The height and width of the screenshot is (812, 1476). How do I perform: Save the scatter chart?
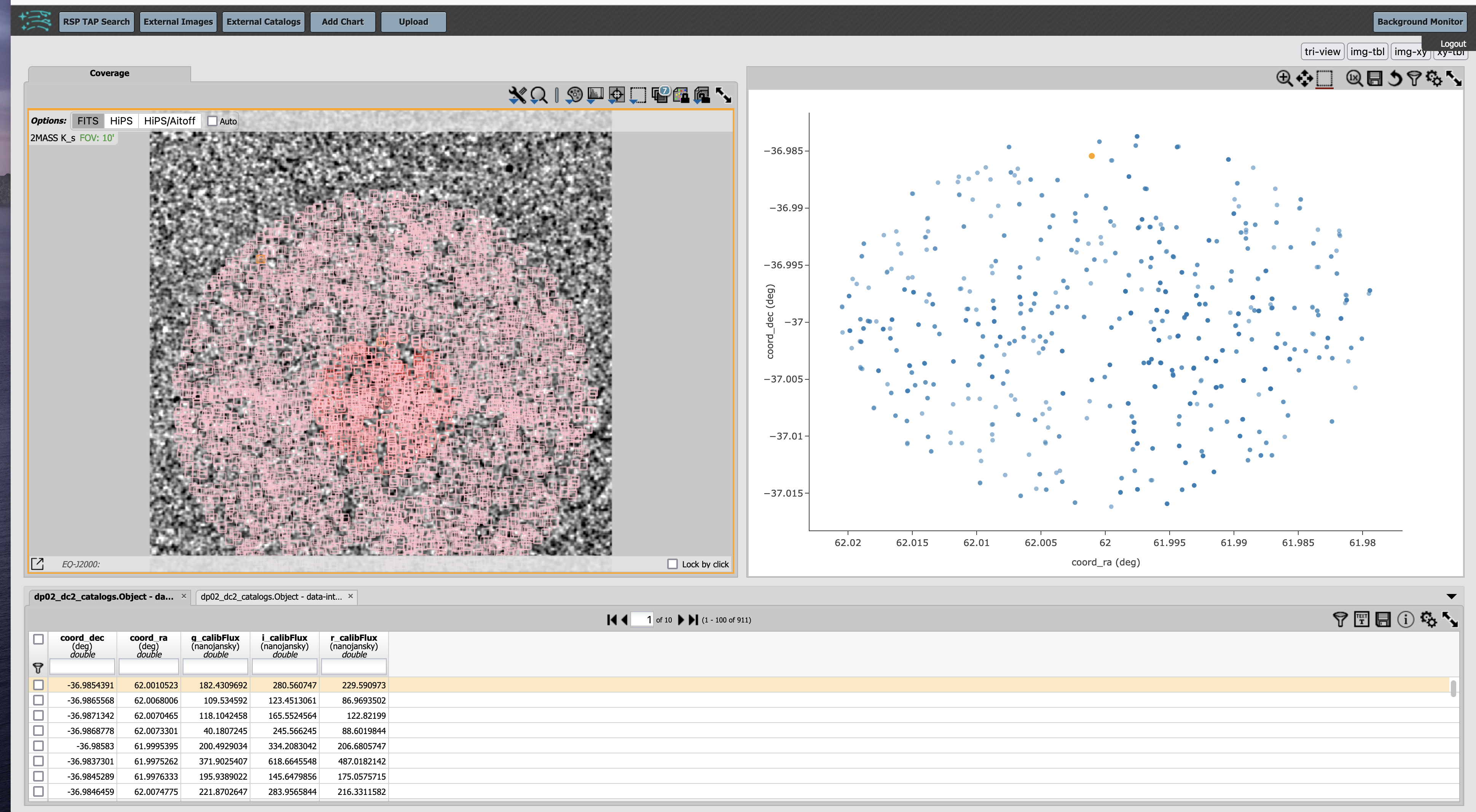point(1375,78)
